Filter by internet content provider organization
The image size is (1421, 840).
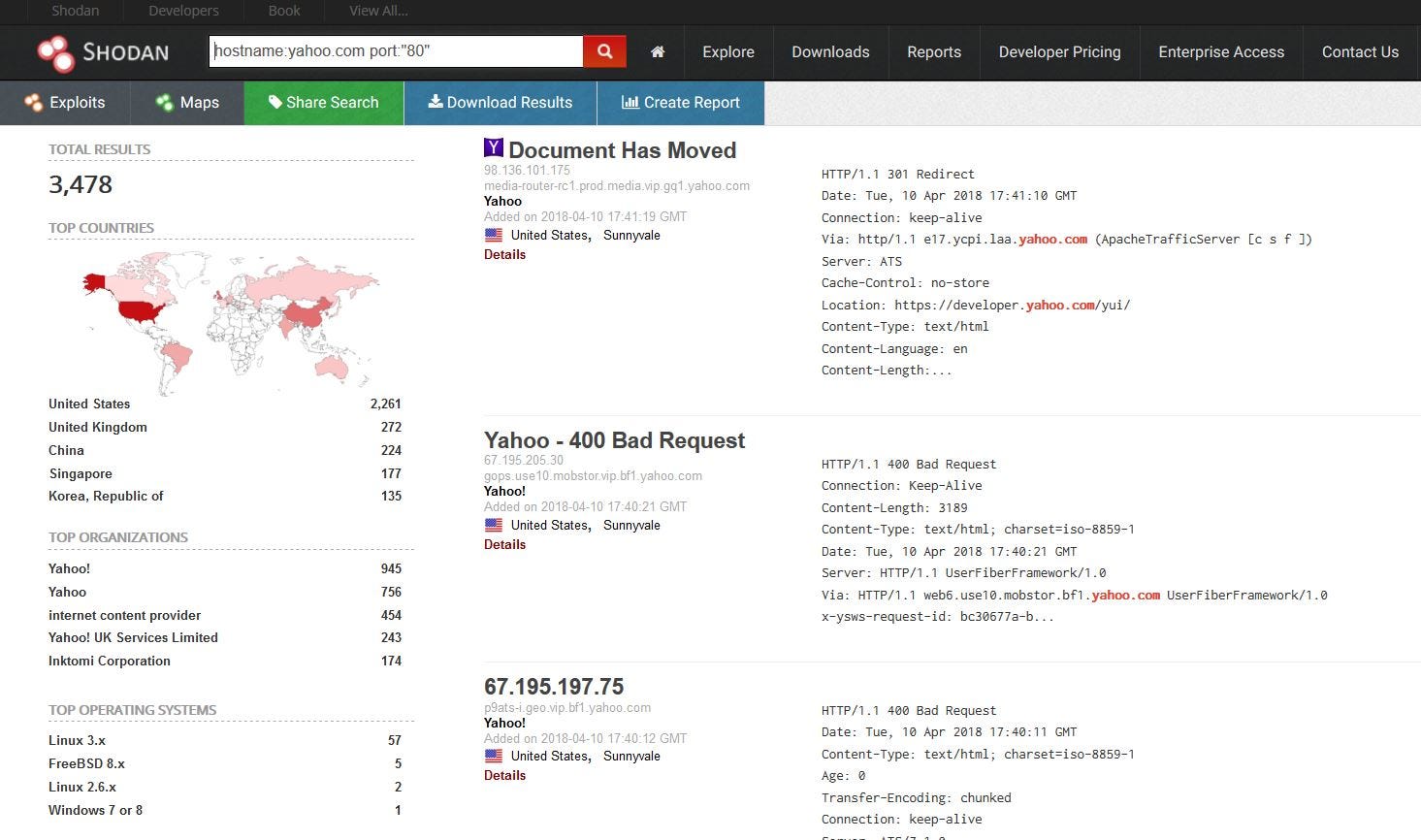coord(124,615)
